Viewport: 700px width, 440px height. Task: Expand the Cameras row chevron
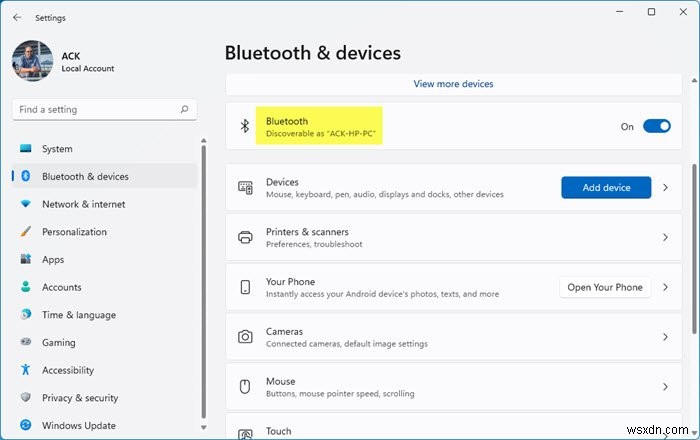(665, 337)
